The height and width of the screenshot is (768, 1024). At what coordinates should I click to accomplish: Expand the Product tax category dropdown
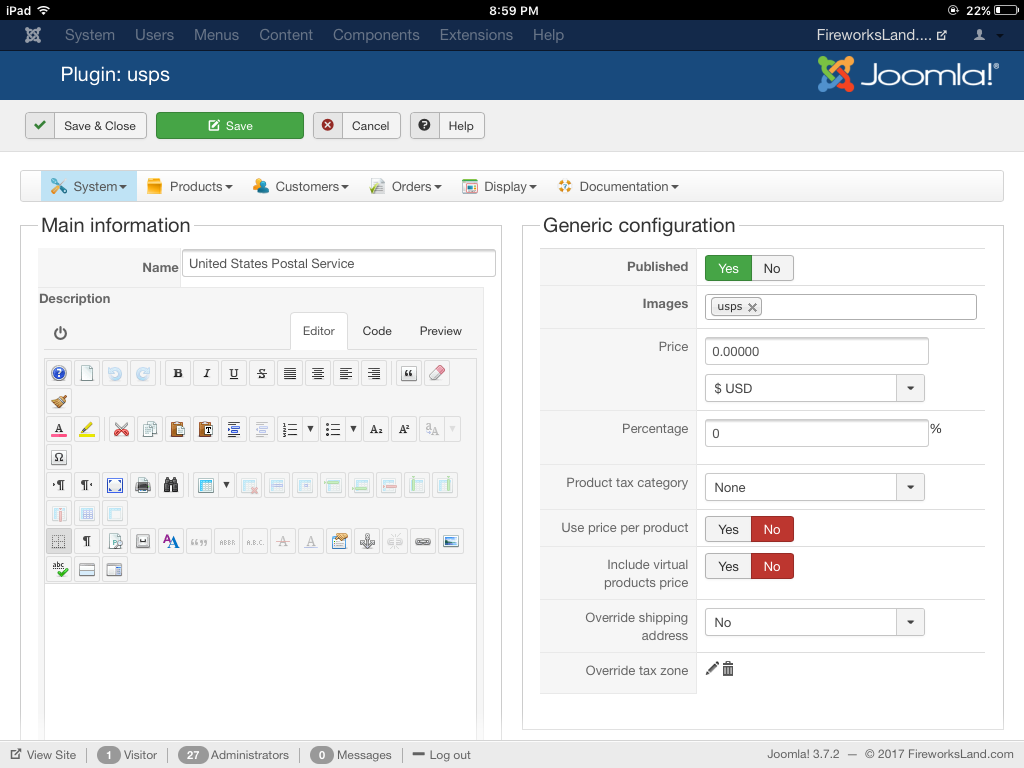point(814,487)
